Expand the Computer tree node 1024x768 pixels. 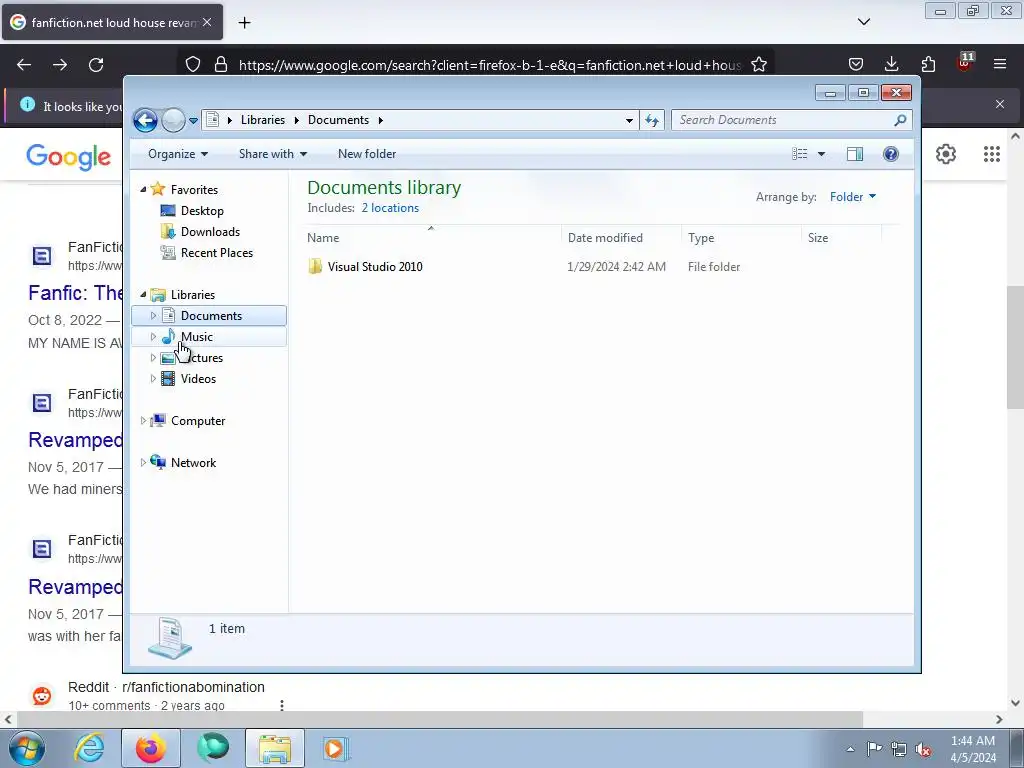(x=143, y=421)
